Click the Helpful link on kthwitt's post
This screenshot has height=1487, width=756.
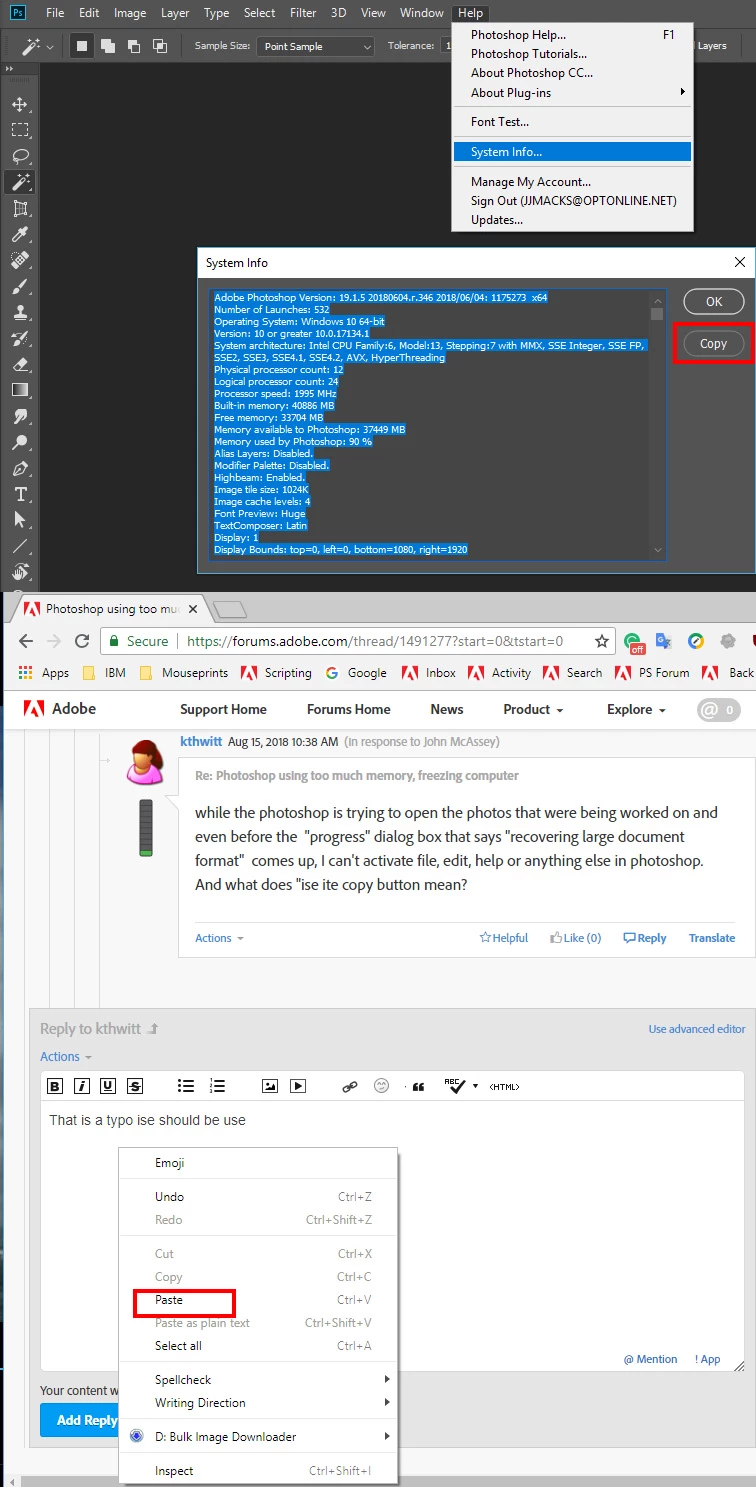(x=503, y=938)
